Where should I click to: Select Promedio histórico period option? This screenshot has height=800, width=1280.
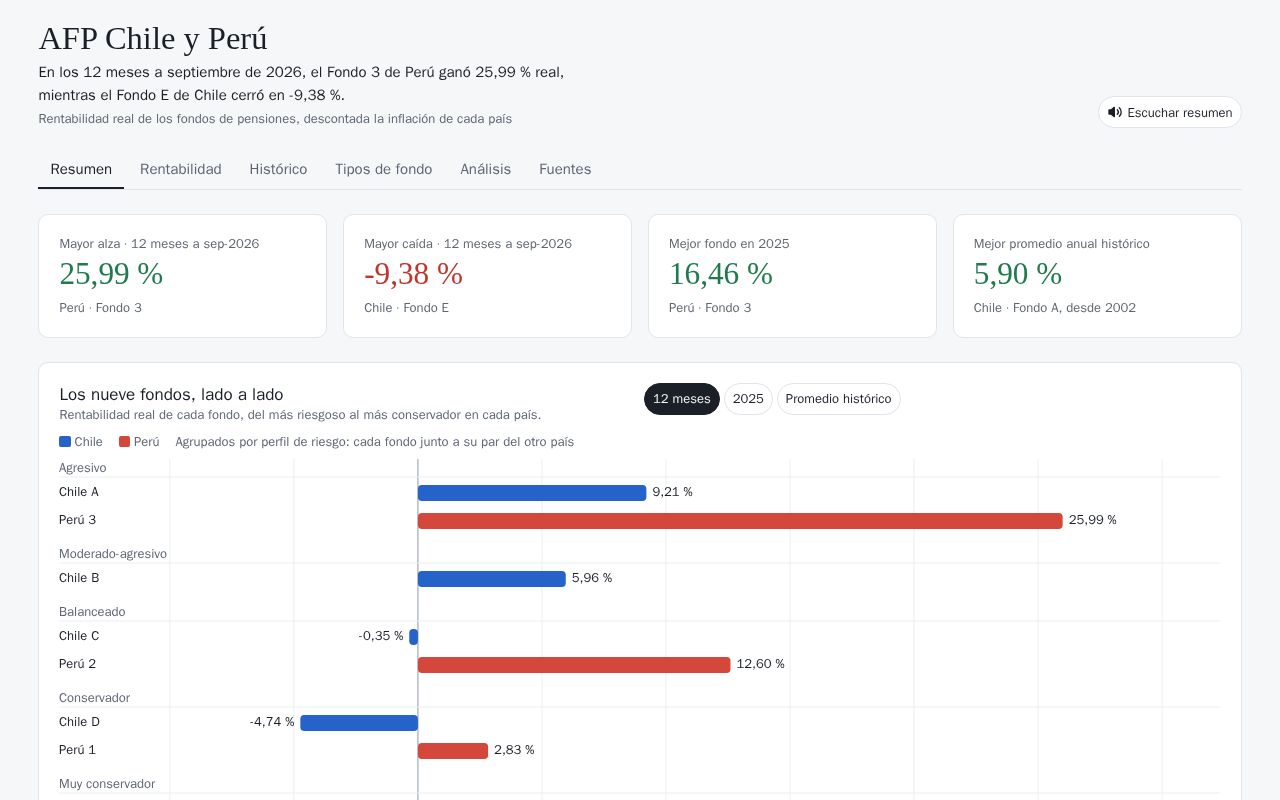pyautogui.click(x=838, y=399)
